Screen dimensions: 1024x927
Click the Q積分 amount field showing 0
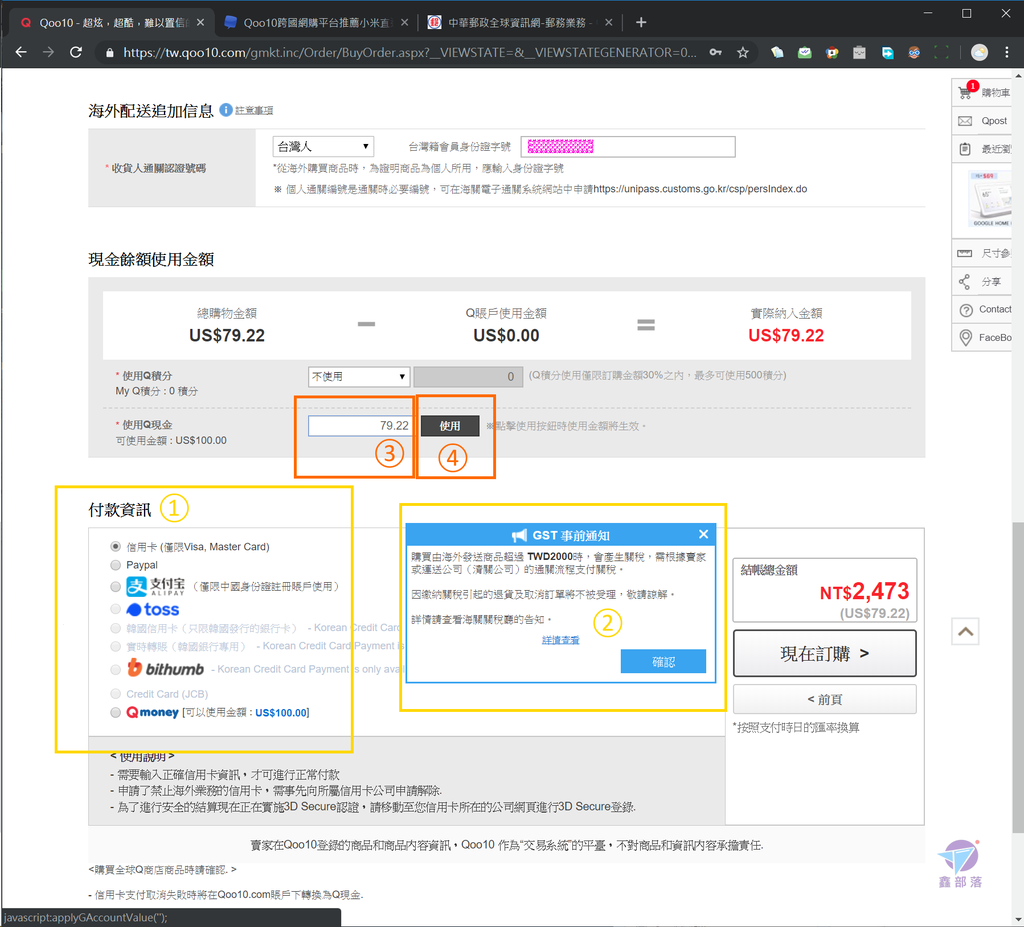(x=468, y=376)
